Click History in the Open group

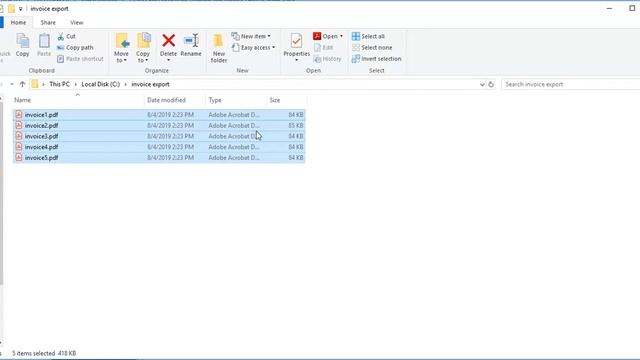pos(327,59)
